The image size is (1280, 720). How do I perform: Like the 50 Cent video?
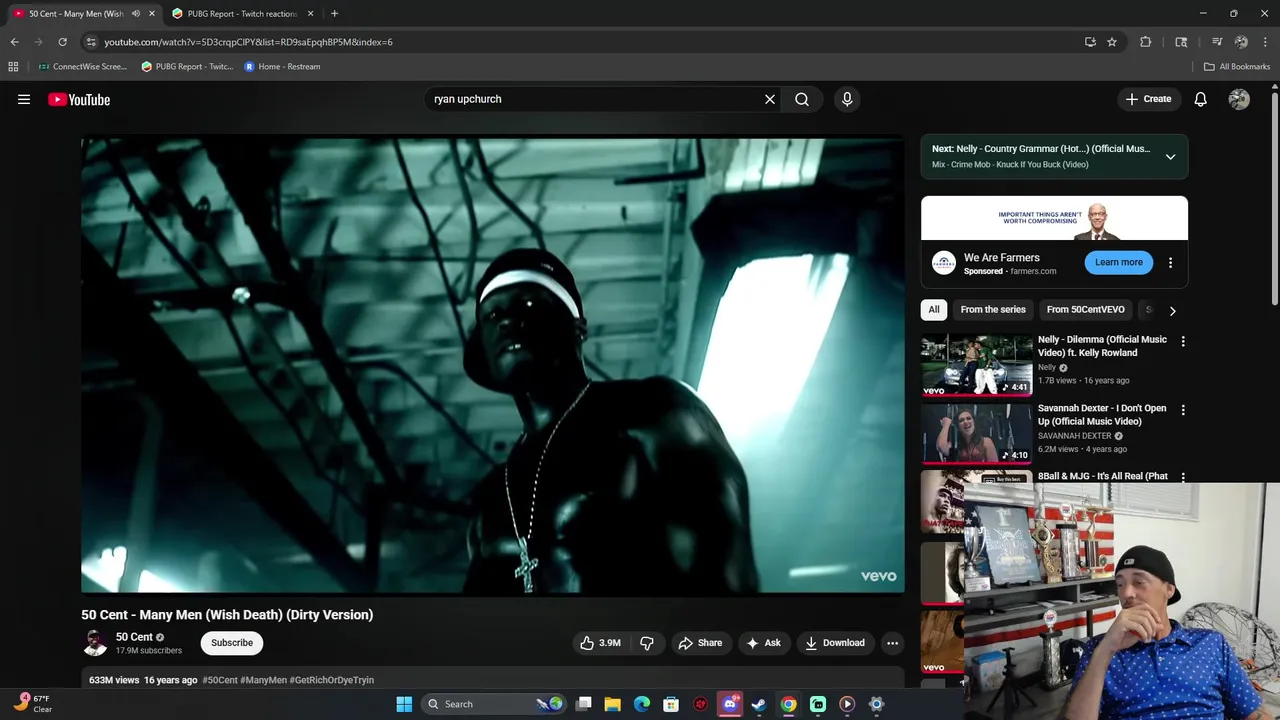(x=600, y=643)
